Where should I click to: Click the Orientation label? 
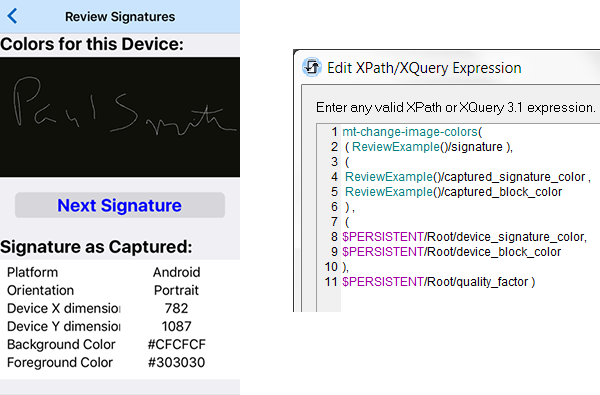[40, 290]
